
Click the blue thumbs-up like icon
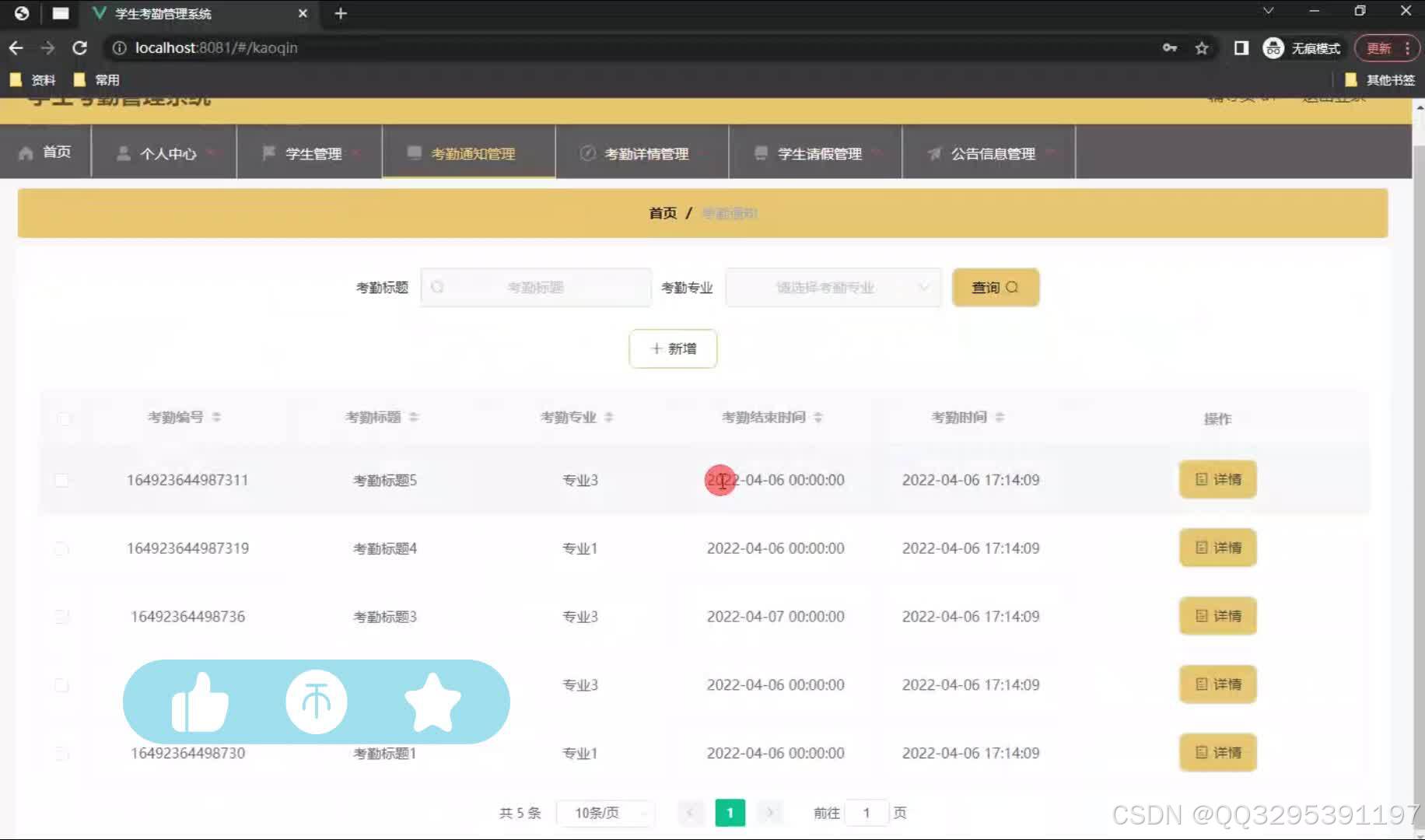pos(200,702)
